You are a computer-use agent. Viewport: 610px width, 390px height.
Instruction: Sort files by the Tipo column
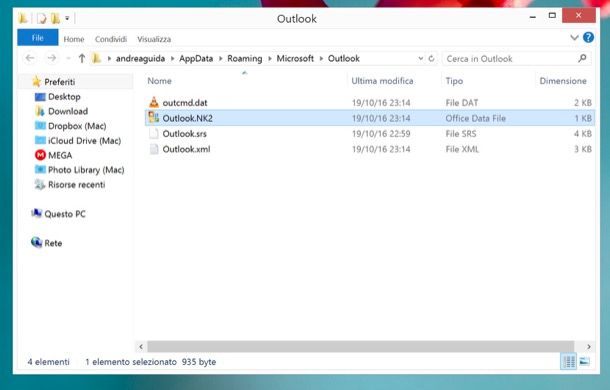point(454,81)
